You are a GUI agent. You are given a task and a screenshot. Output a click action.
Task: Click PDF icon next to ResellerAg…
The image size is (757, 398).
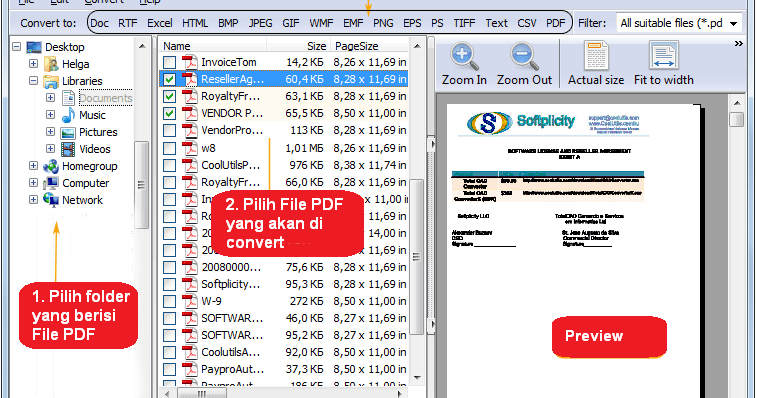tap(190, 79)
